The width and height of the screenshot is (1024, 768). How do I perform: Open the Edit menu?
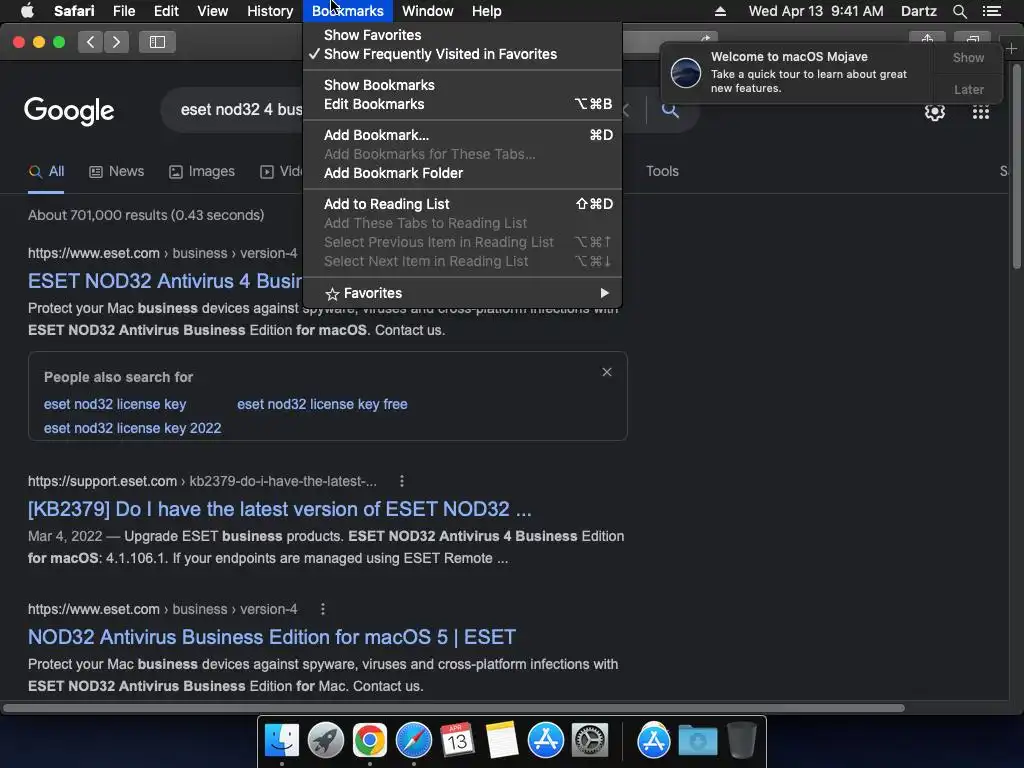(166, 11)
